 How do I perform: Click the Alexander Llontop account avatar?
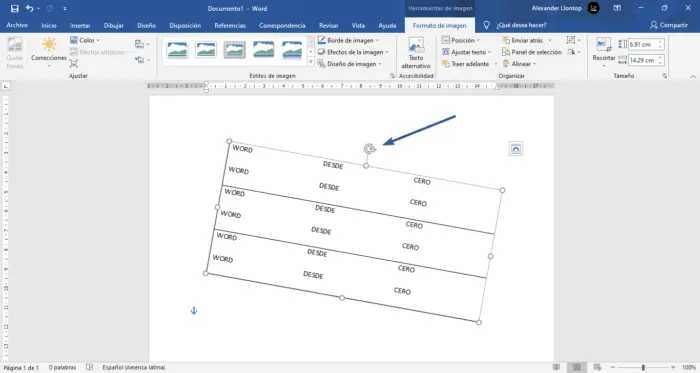593,8
